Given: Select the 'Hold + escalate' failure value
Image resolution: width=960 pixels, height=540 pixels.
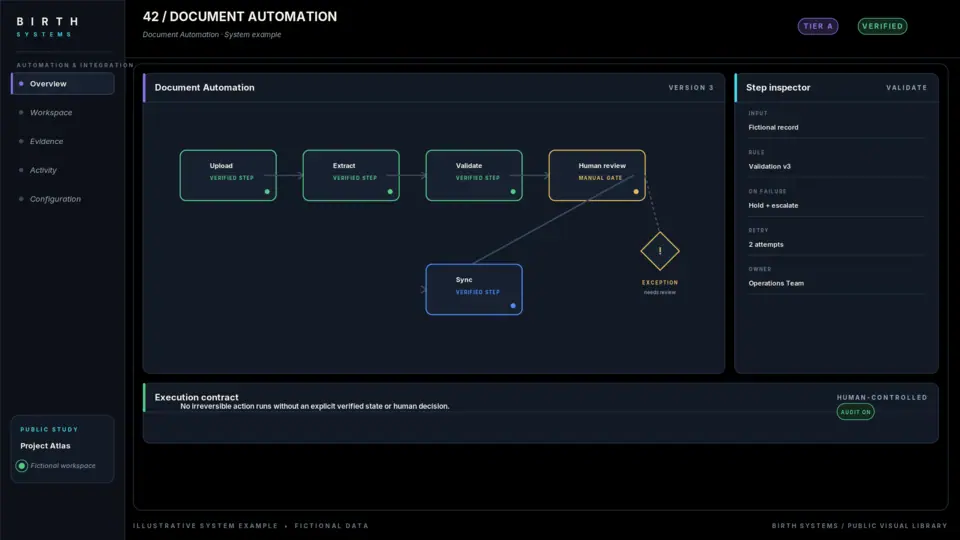Looking at the screenshot, I should tap(773, 206).
